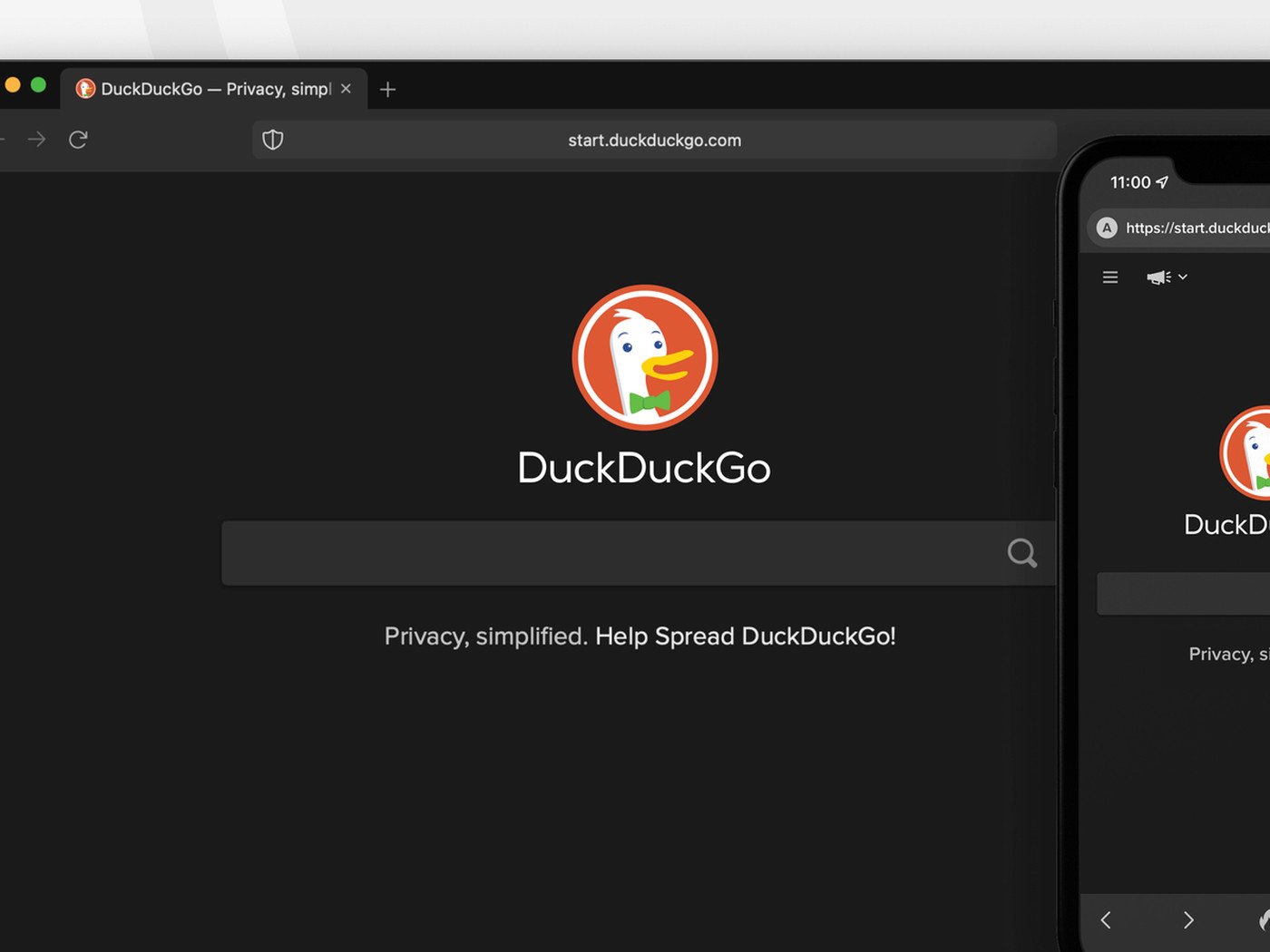Click the Help Spread DuckDuckGo! link

(x=744, y=636)
